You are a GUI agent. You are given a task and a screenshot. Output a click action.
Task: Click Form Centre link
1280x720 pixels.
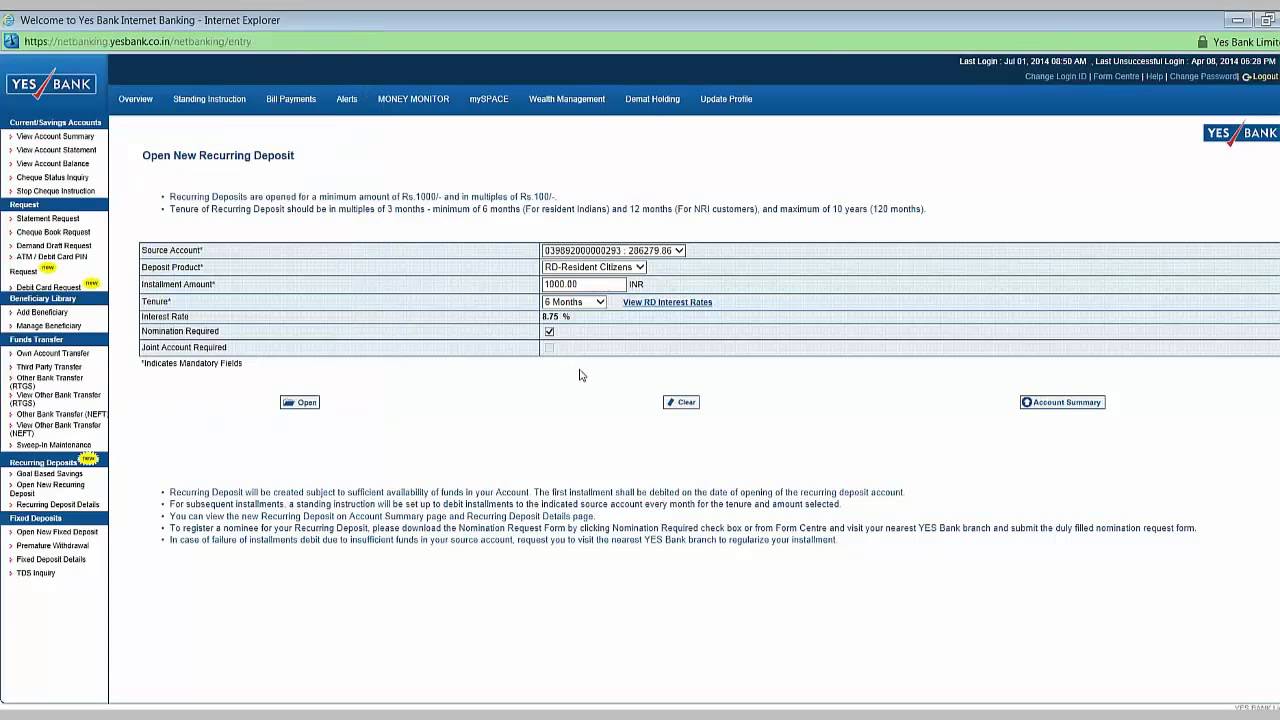(1116, 77)
